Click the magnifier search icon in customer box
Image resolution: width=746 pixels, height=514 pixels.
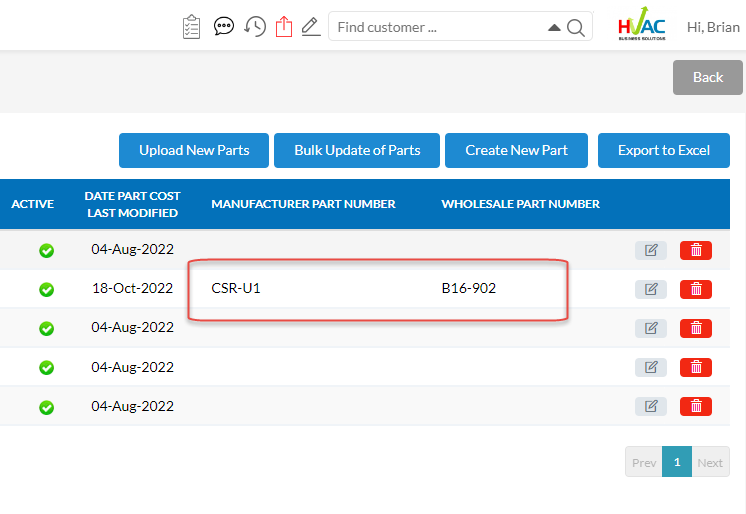point(576,28)
